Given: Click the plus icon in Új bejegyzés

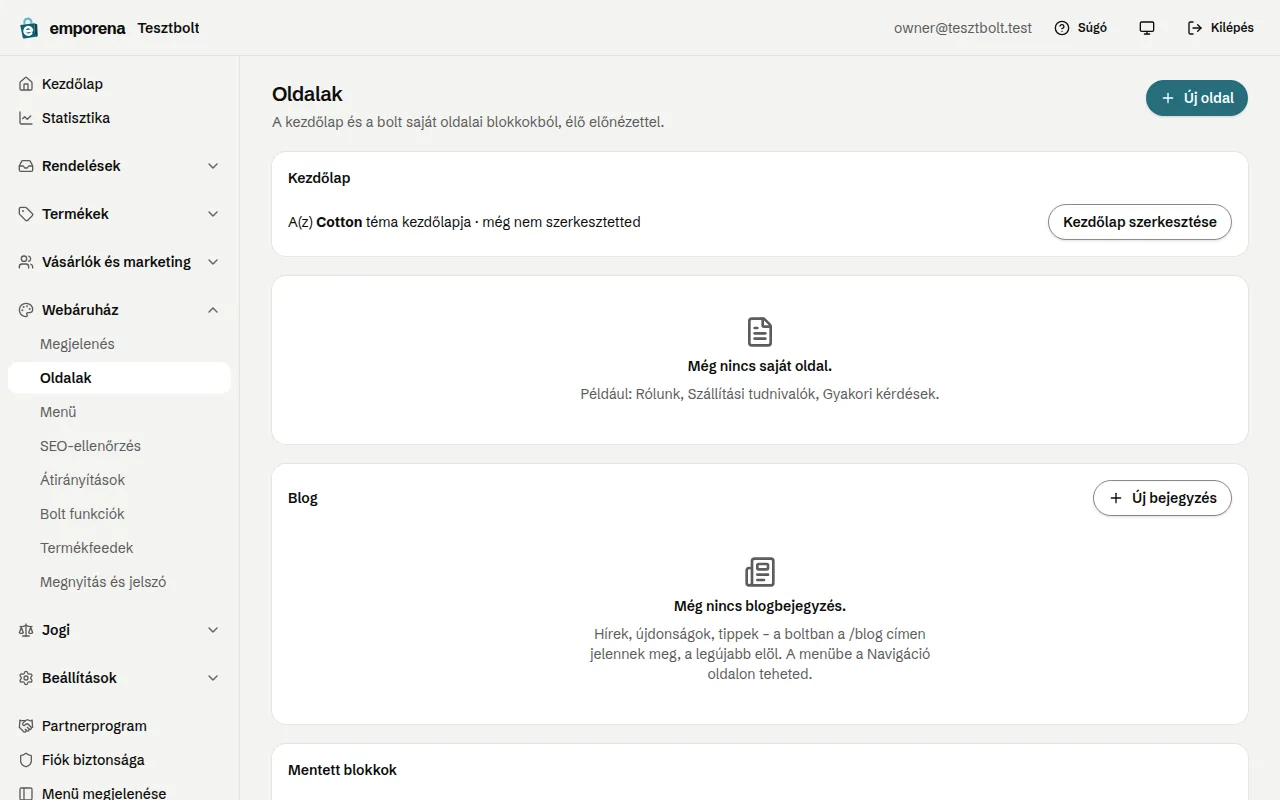Looking at the screenshot, I should point(1116,498).
